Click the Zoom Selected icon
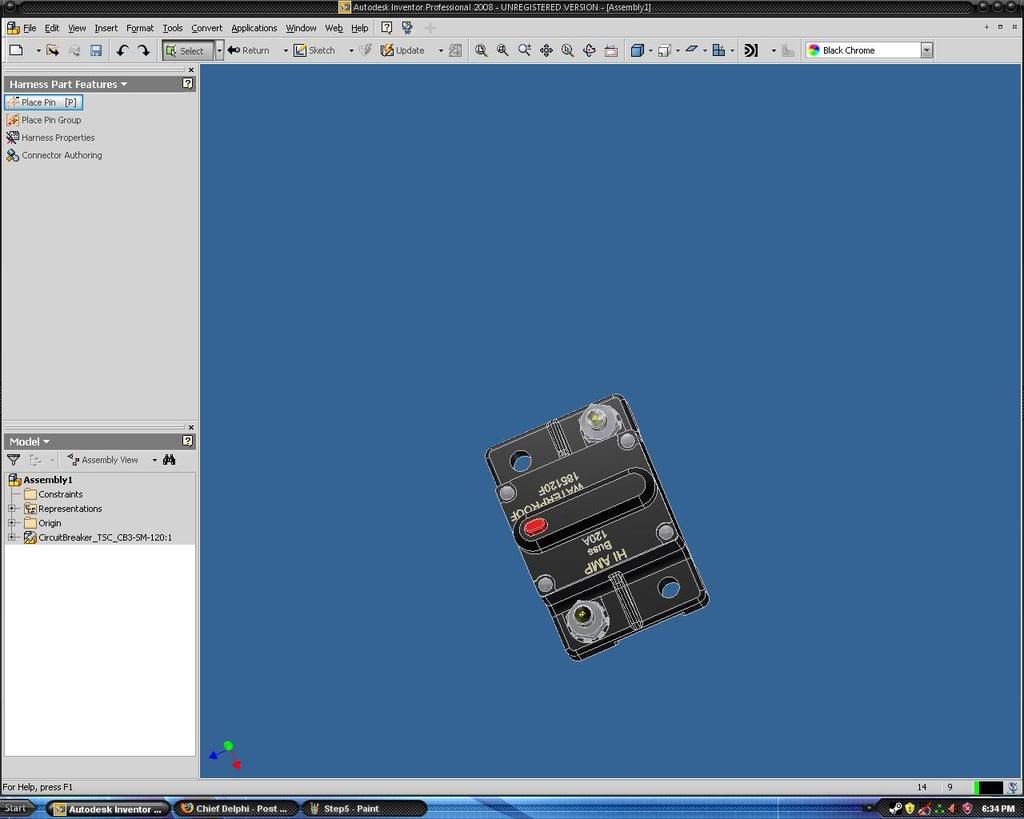Image resolution: width=1024 pixels, height=819 pixels. [568, 50]
